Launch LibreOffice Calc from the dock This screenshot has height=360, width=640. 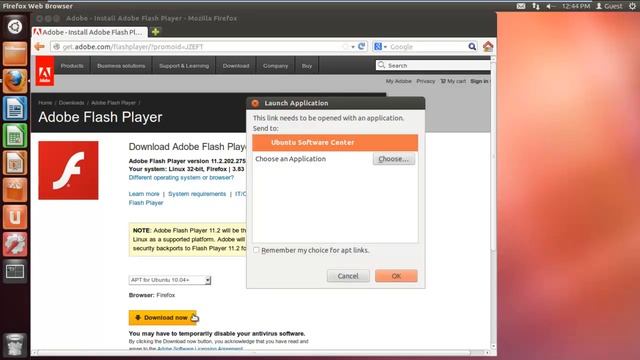15,136
